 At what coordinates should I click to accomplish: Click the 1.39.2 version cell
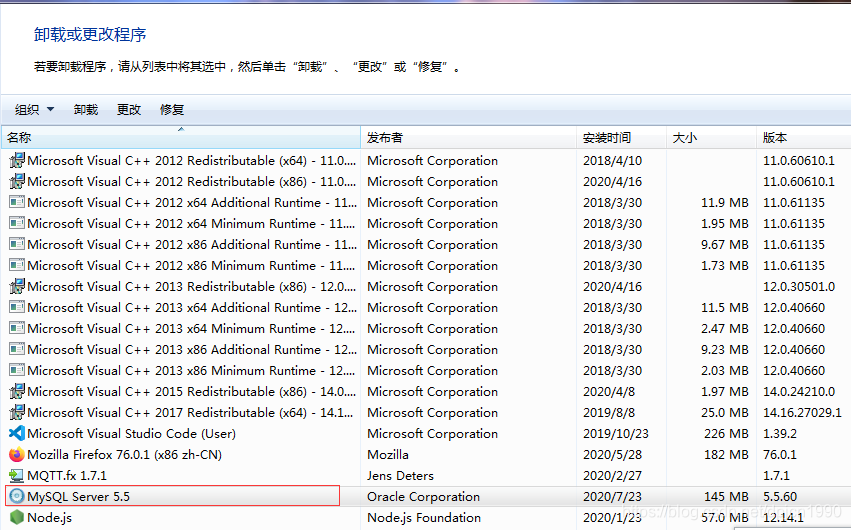click(780, 433)
